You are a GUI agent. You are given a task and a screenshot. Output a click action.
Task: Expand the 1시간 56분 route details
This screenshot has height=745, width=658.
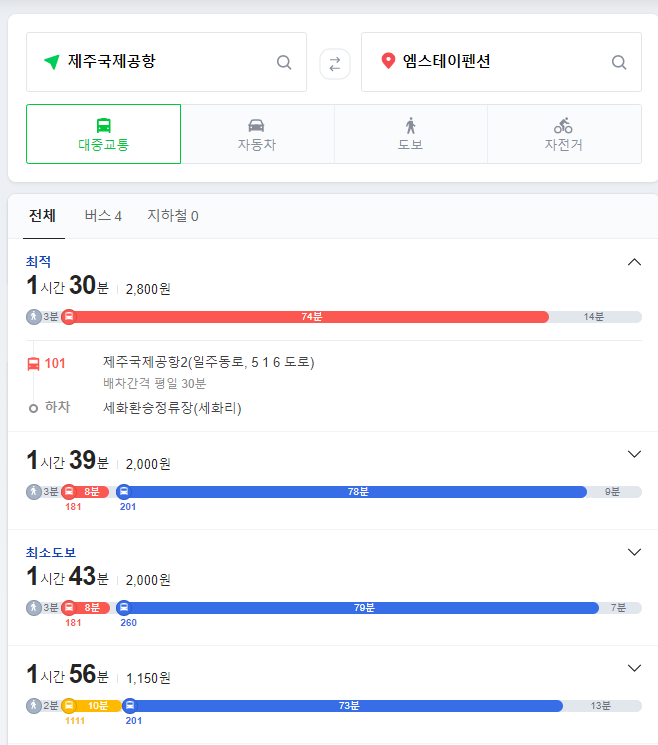634,668
